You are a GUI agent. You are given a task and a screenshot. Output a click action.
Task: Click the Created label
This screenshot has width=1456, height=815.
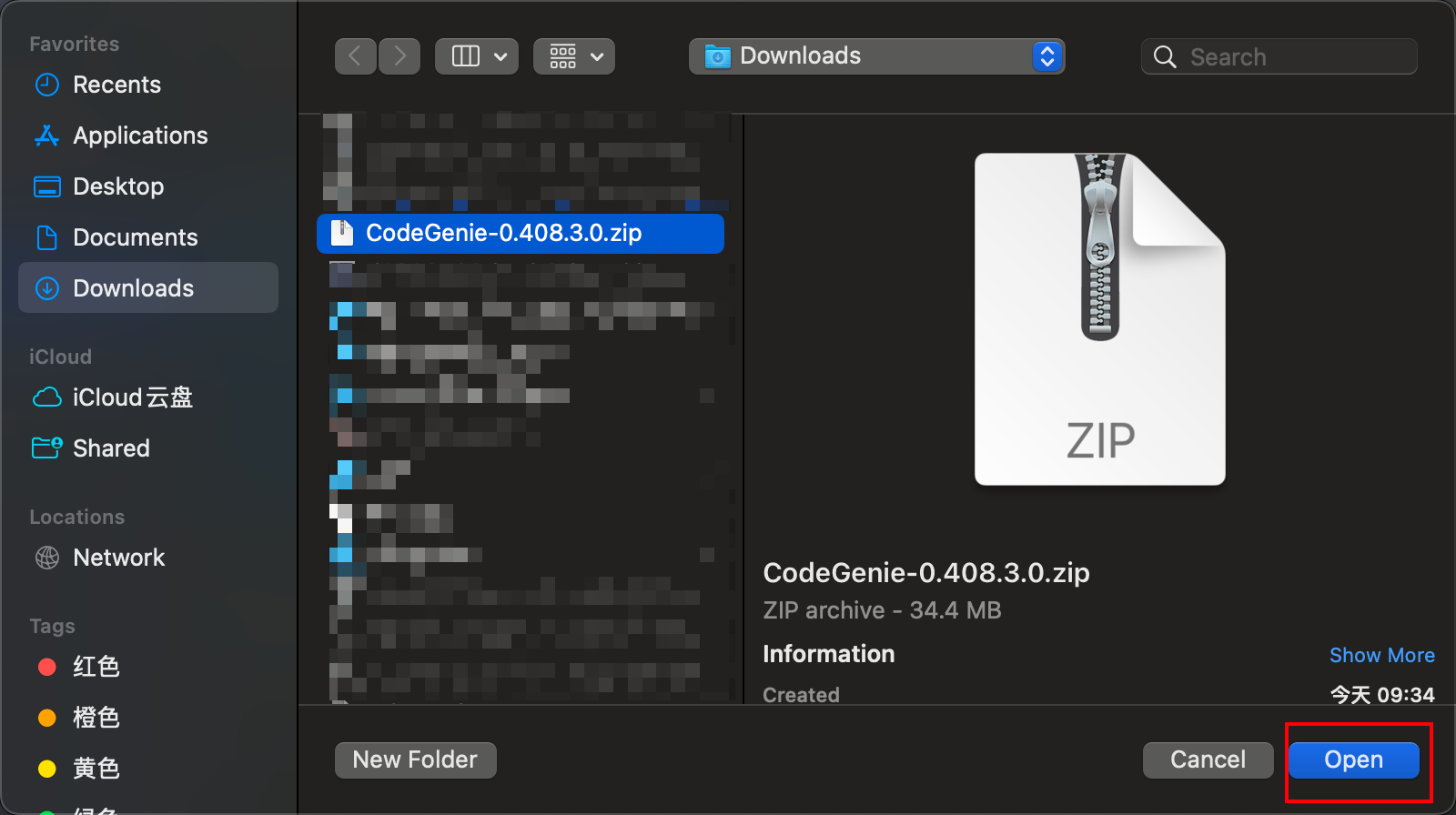coord(802,694)
